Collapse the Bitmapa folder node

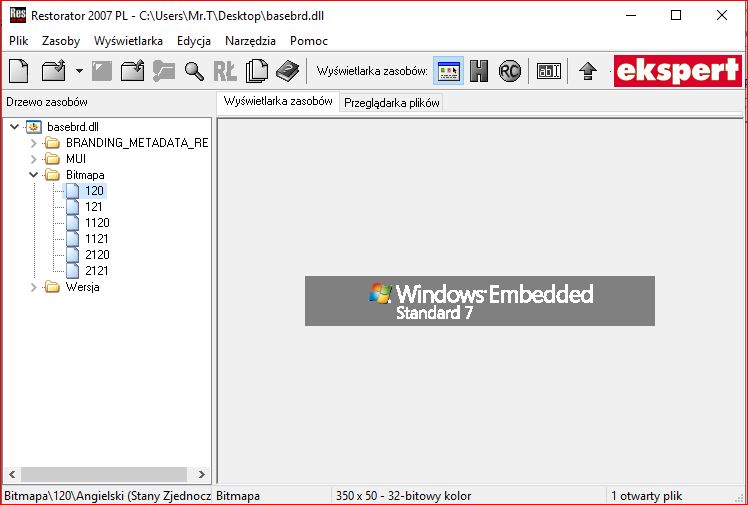pyautogui.click(x=33, y=175)
